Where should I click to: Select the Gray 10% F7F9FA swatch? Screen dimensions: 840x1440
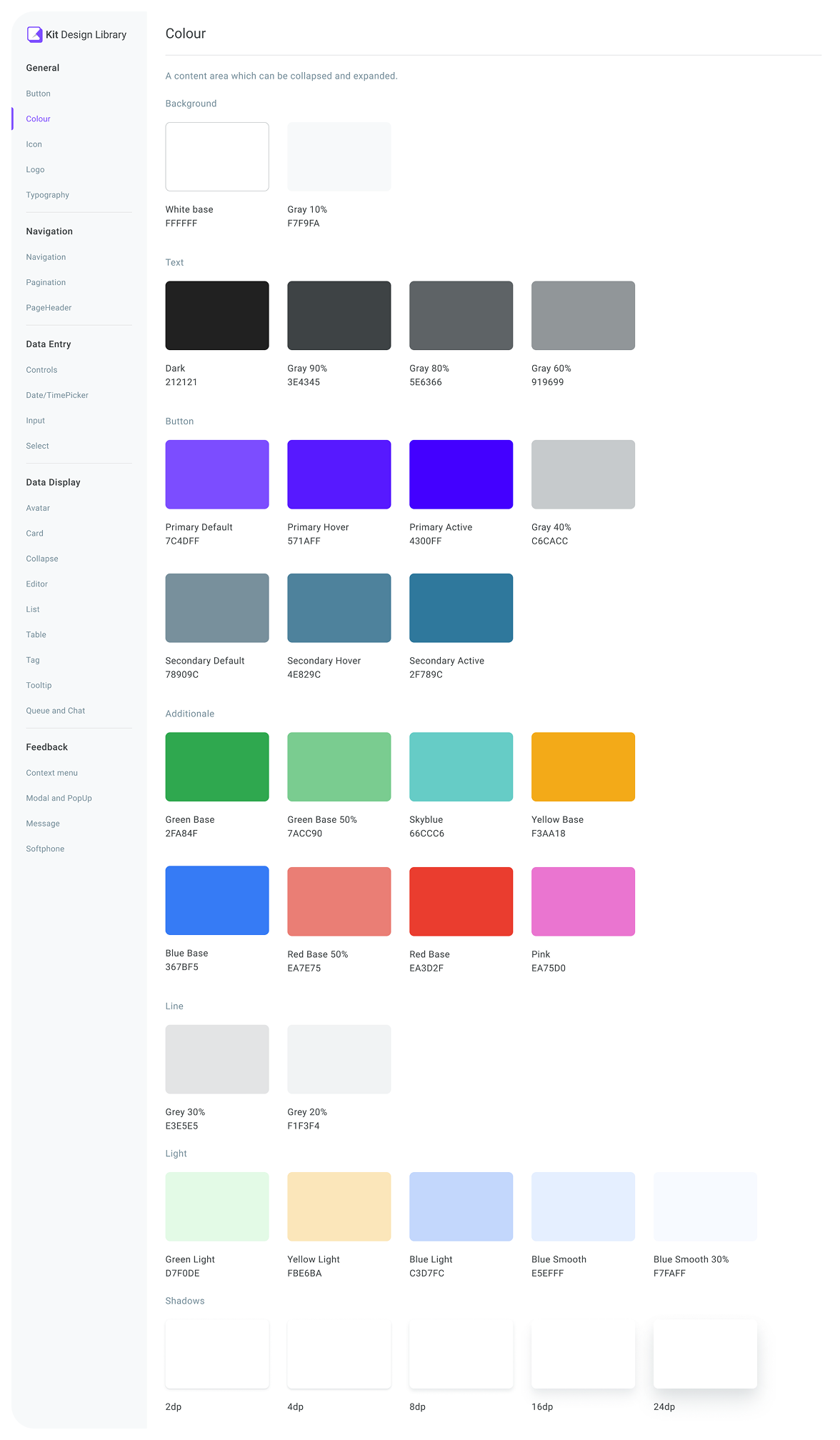(339, 156)
